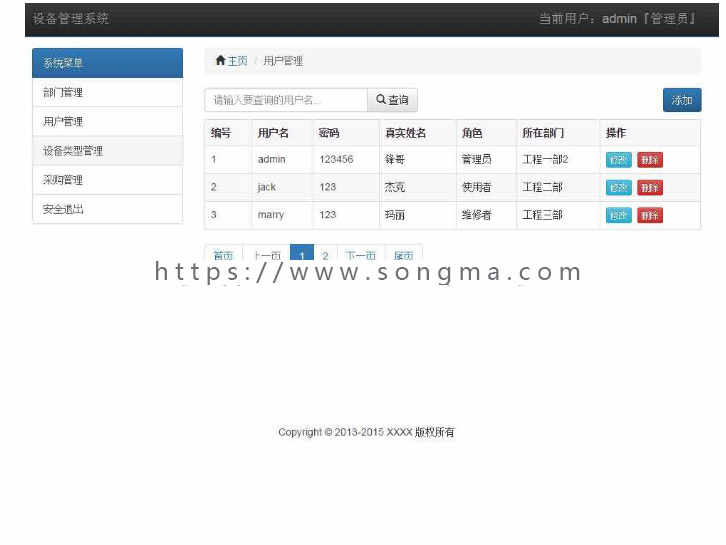The image size is (726, 545).
Task: Open 采购管理 in the sidebar menu
Action: pyautogui.click(x=107, y=180)
